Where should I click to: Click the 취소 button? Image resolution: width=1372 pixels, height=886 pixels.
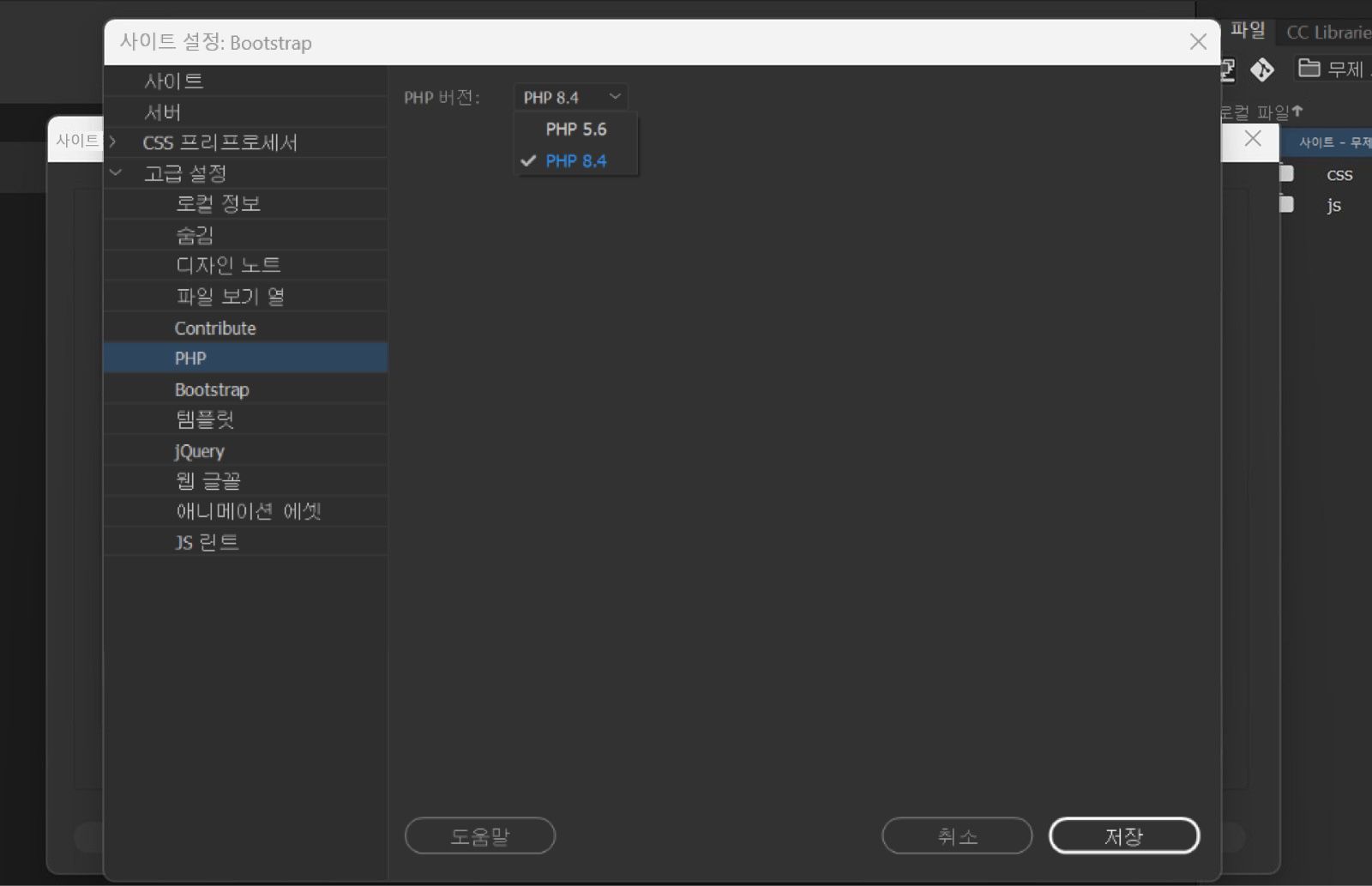pyautogui.click(x=957, y=835)
